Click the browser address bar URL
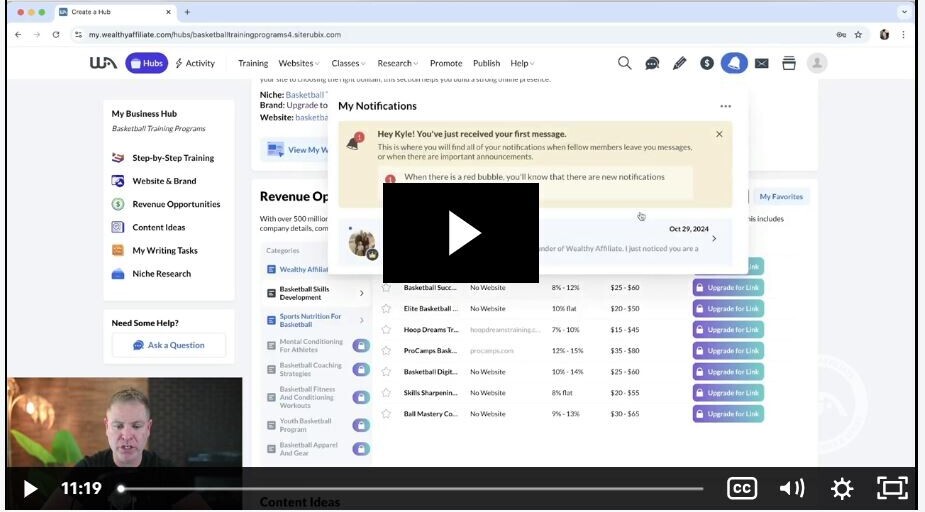Viewport: 925px width, 512px height. pos(215,35)
